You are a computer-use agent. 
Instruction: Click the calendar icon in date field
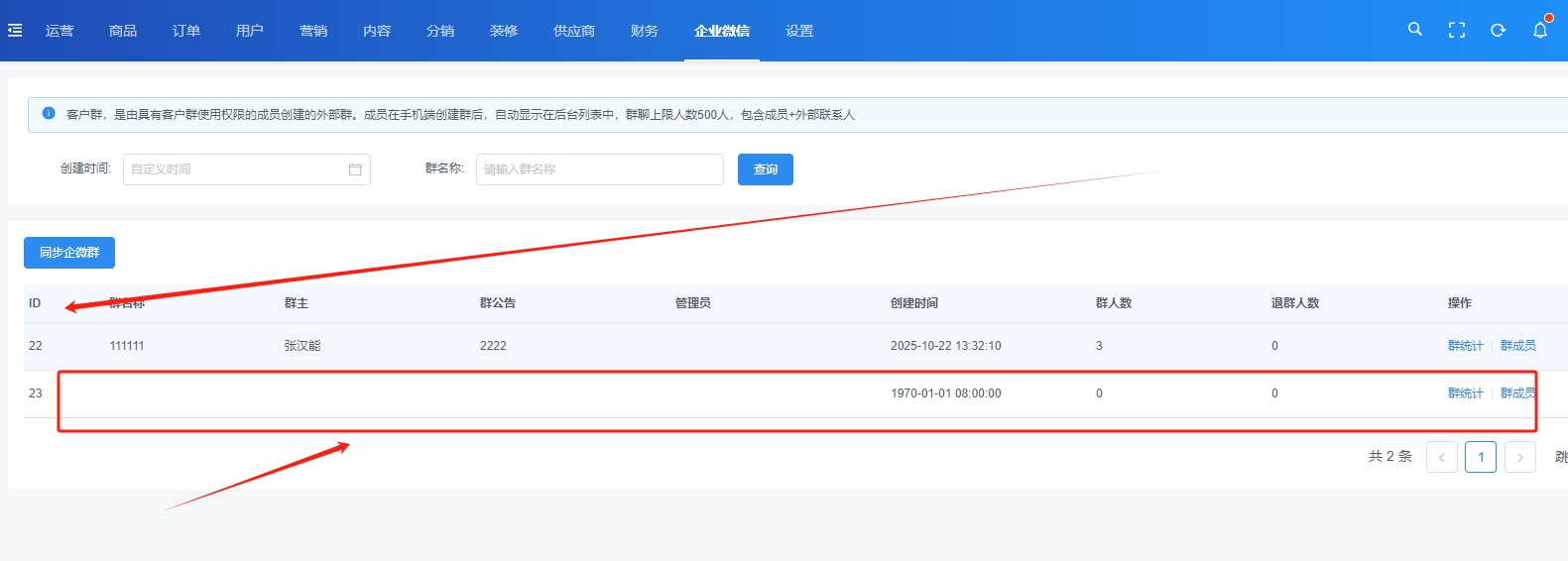(355, 169)
